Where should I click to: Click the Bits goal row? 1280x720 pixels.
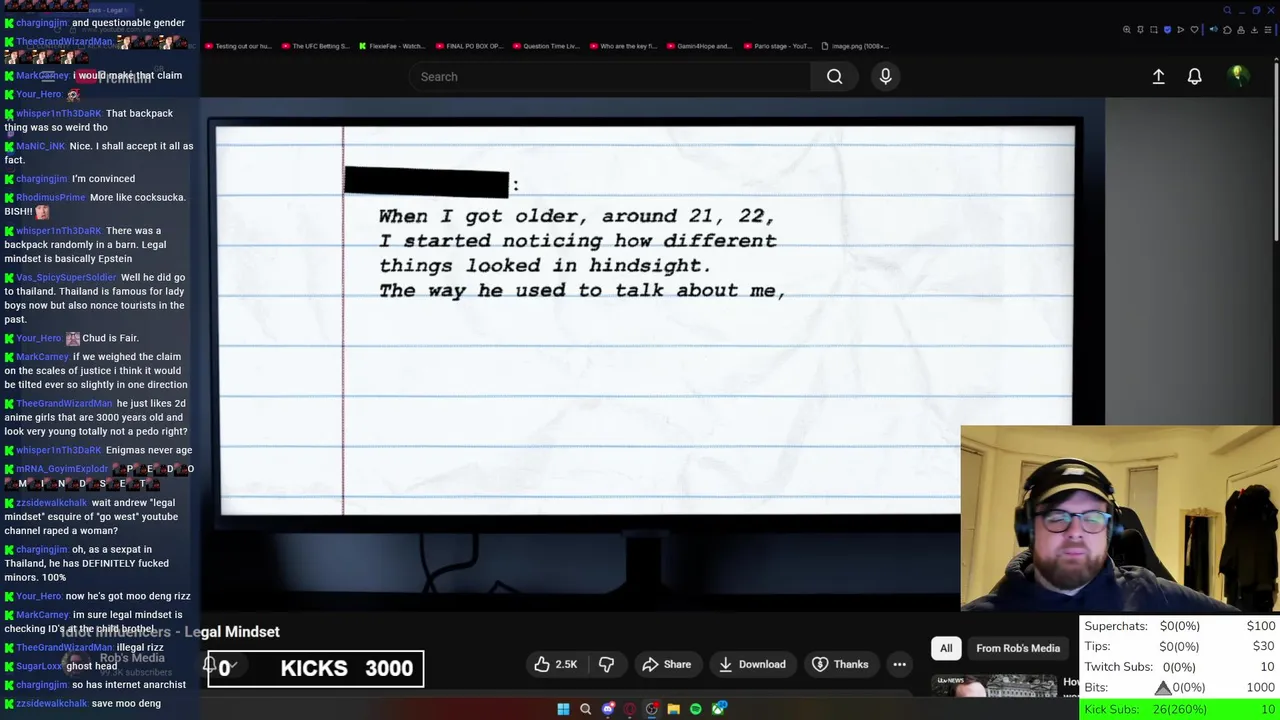pos(1181,688)
